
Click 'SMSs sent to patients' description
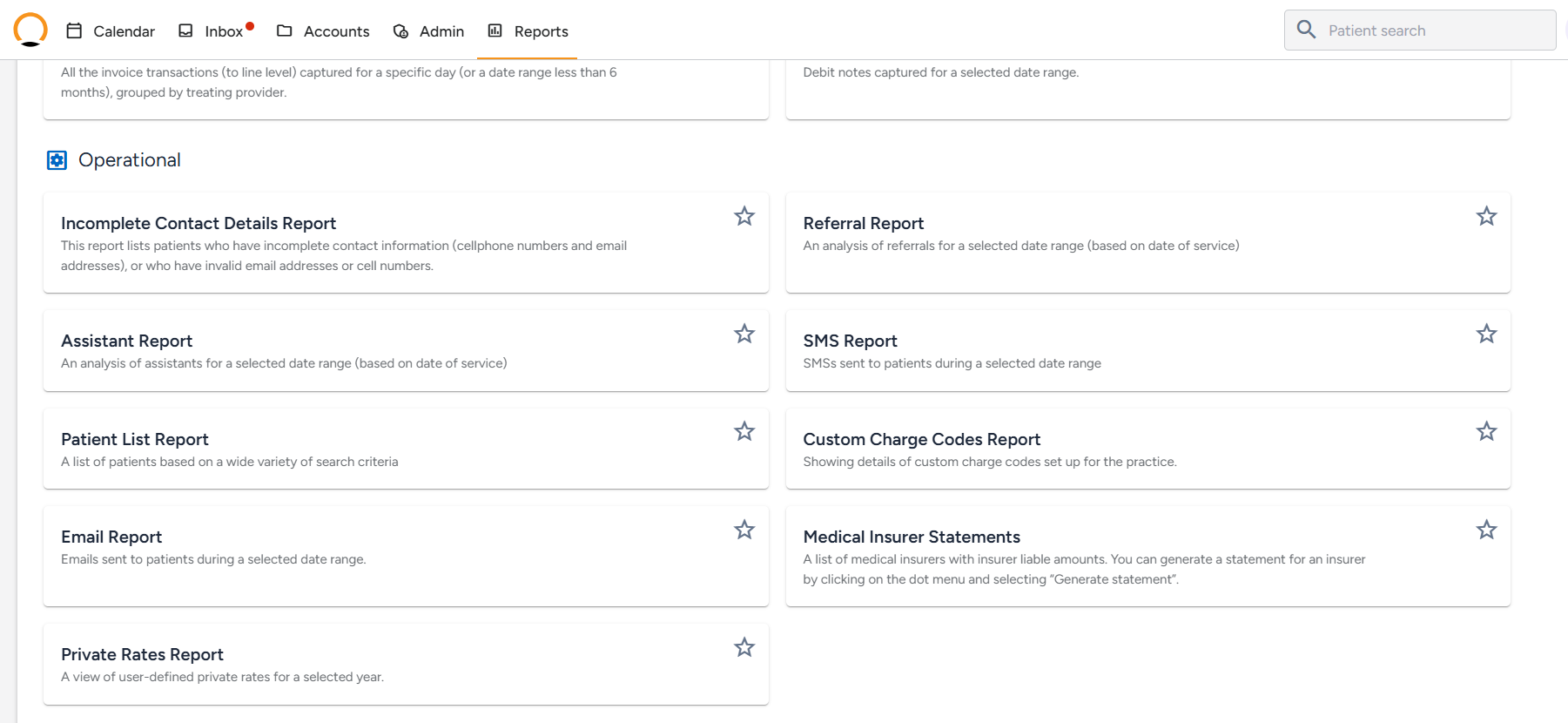[952, 363]
